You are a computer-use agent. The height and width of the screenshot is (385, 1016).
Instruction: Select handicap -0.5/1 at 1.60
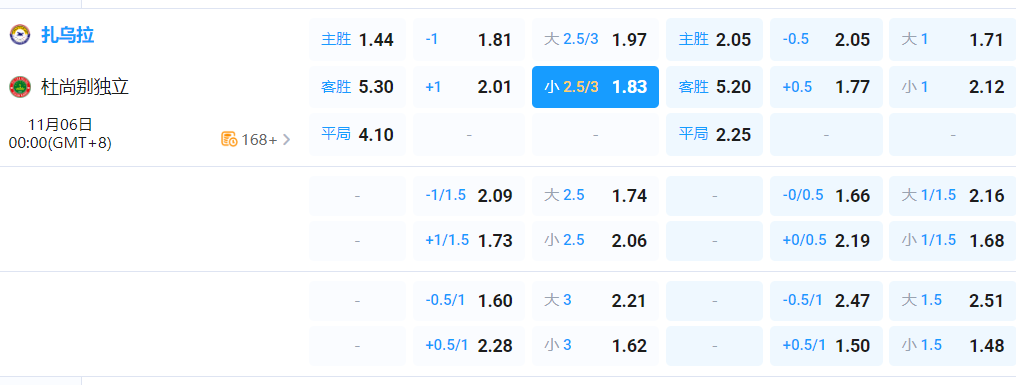(x=469, y=301)
